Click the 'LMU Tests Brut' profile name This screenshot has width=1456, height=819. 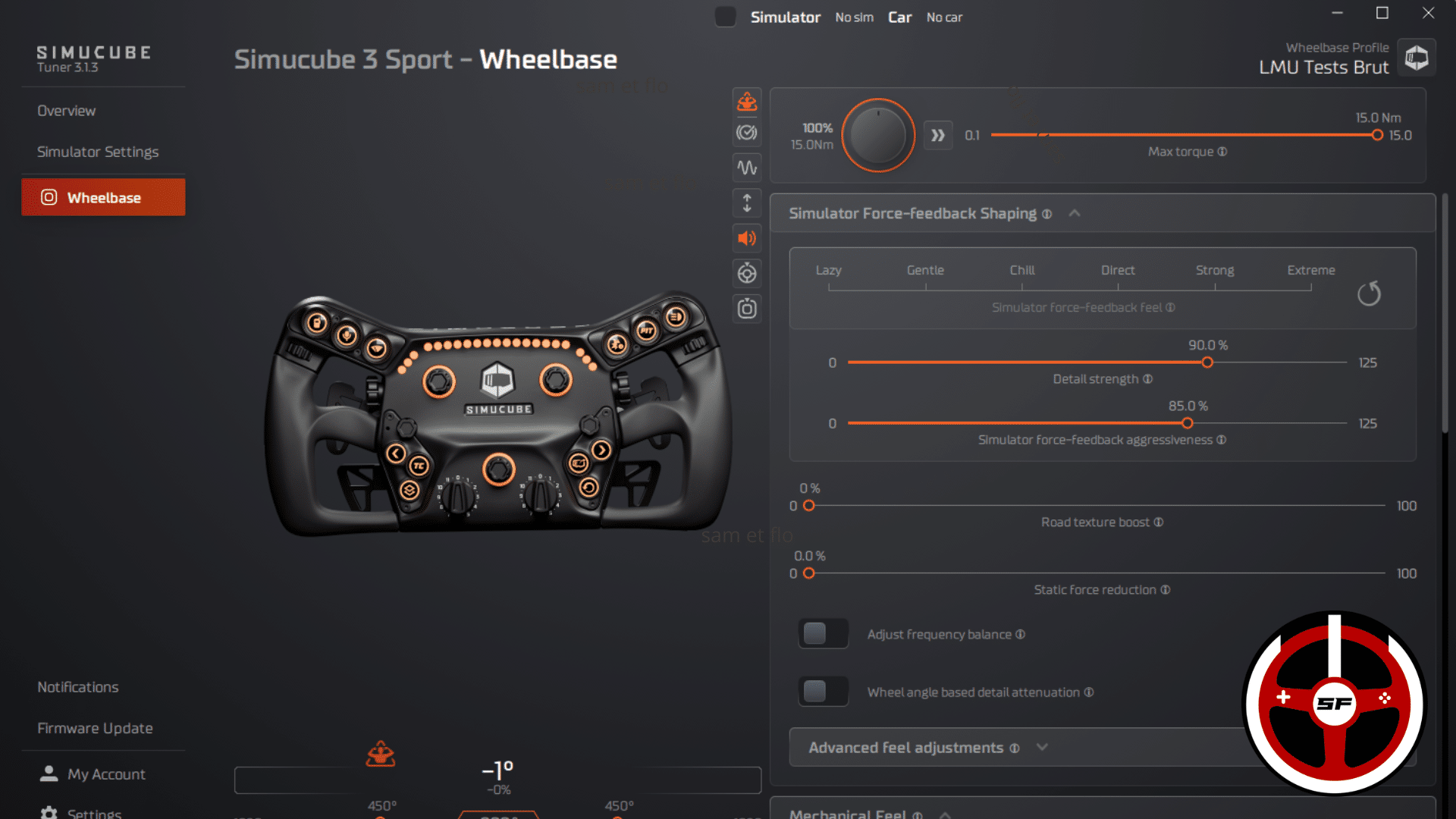tap(1324, 67)
